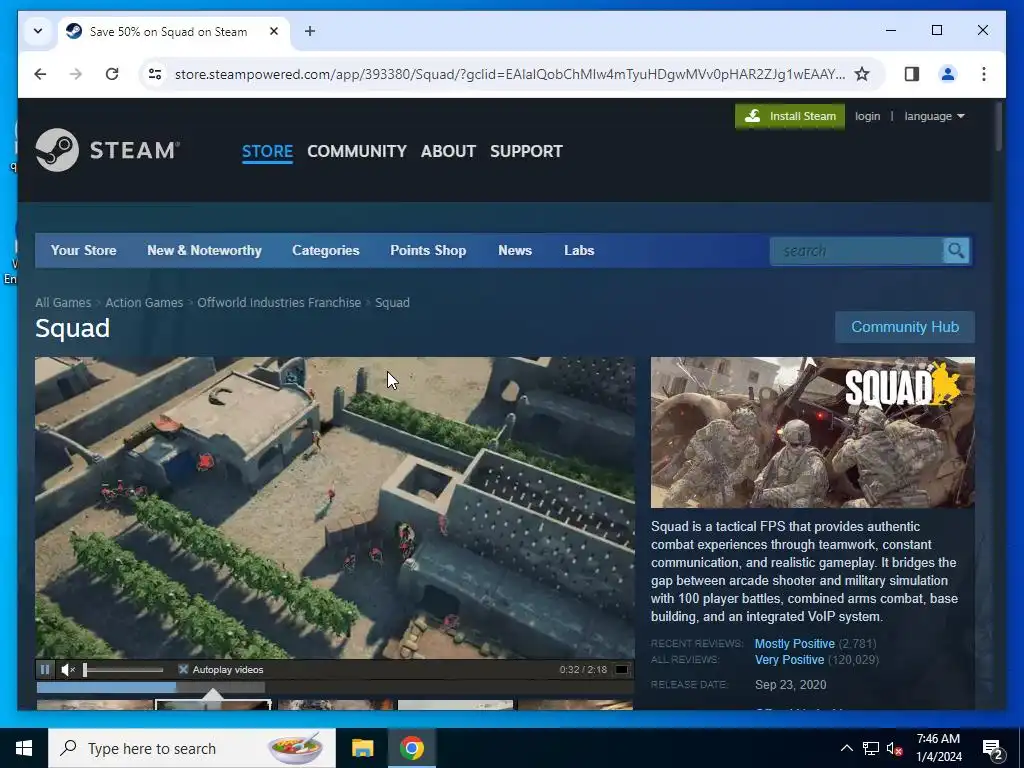
Task: Click the Steam logo in header
Action: [107, 150]
